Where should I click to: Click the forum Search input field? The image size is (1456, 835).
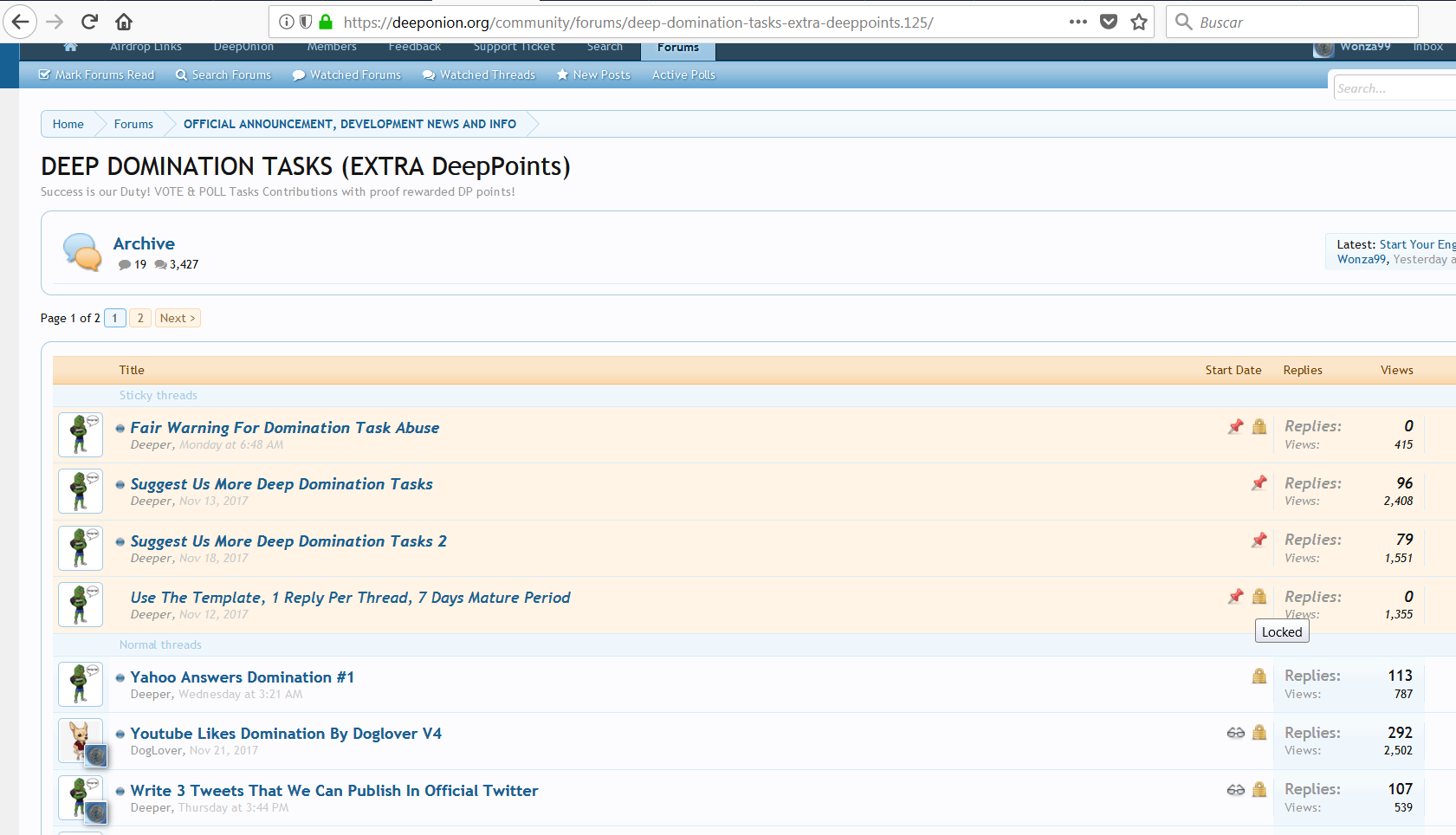[x=1393, y=88]
